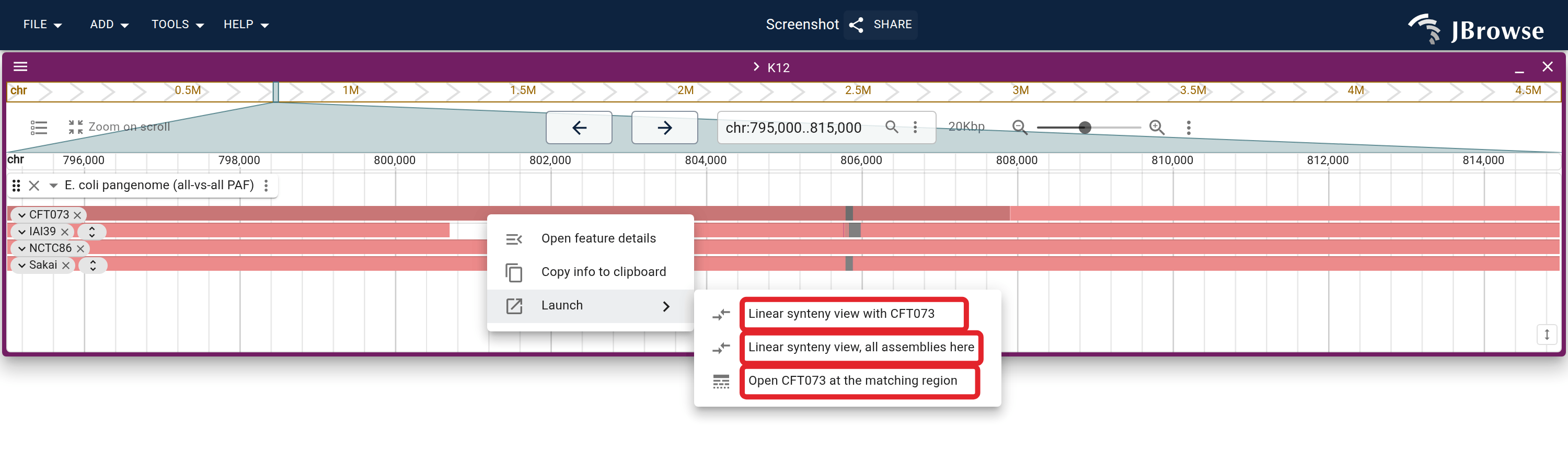Open the TOOLS menu
Screen dimensions: 1568x460
point(177,25)
